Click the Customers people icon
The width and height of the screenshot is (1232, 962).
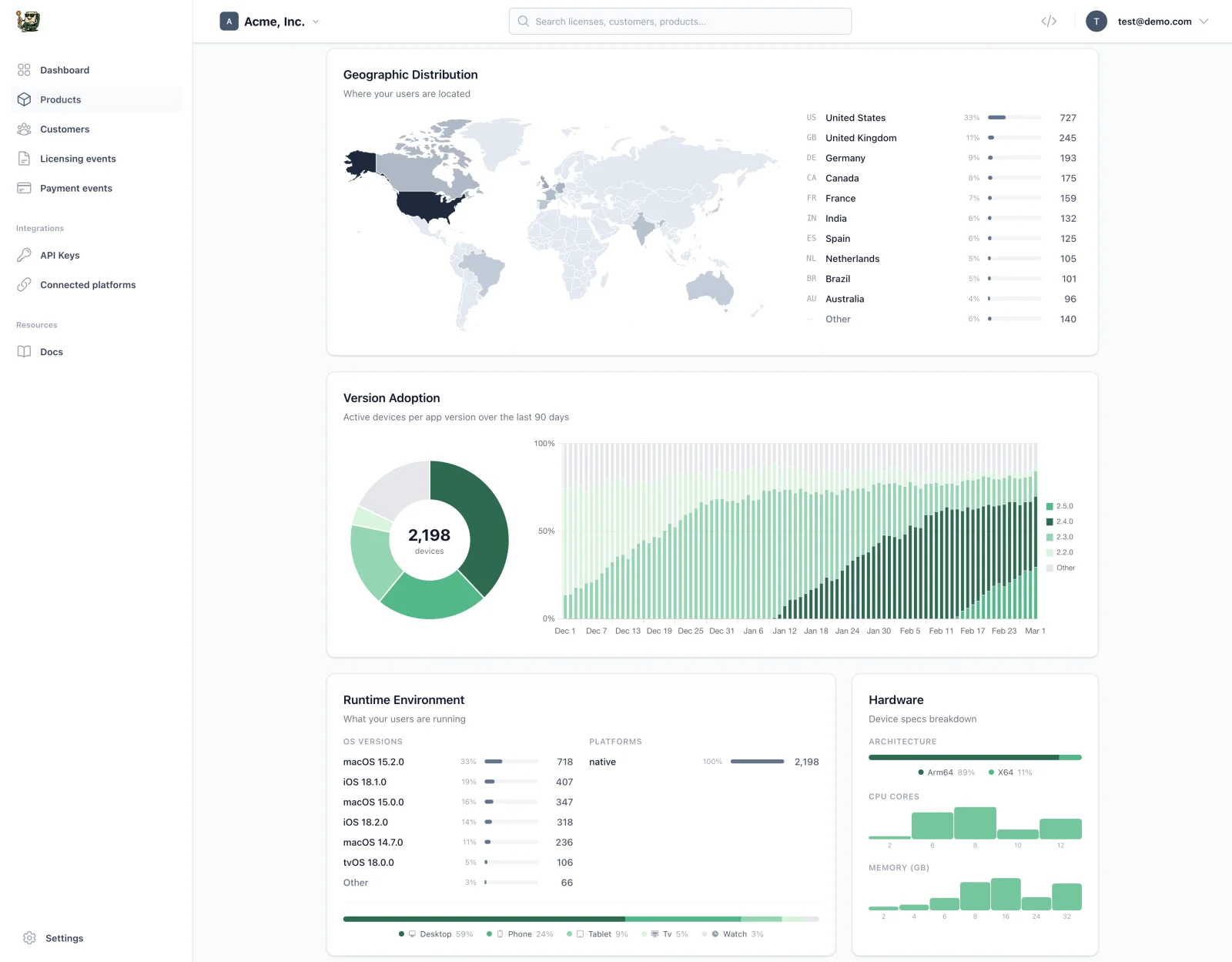click(24, 129)
